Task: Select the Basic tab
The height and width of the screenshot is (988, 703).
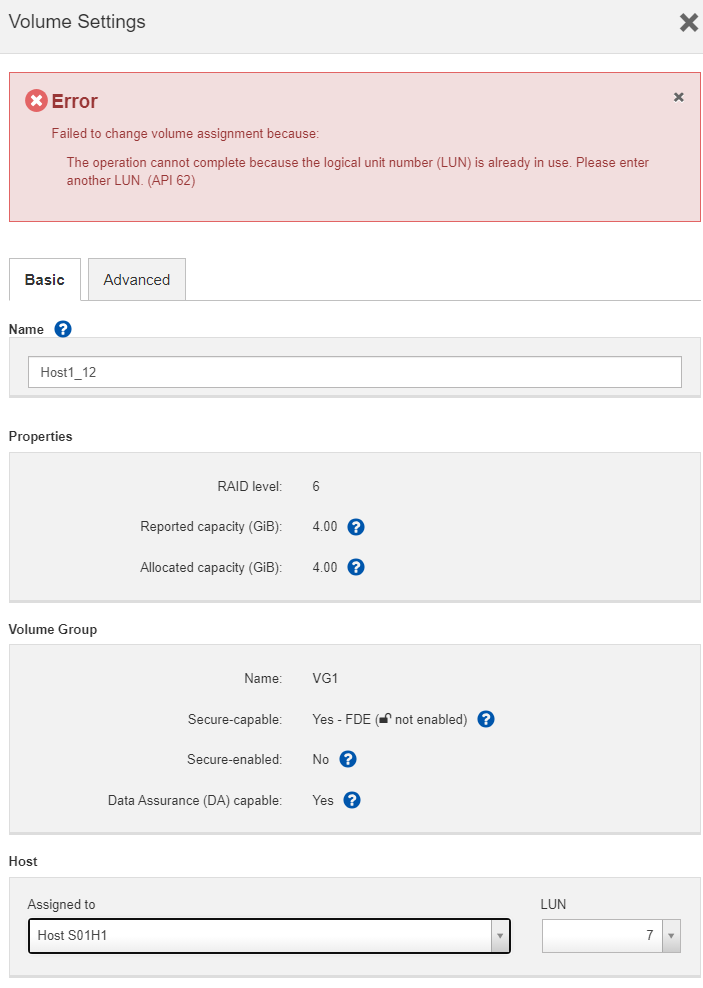Action: (45, 280)
